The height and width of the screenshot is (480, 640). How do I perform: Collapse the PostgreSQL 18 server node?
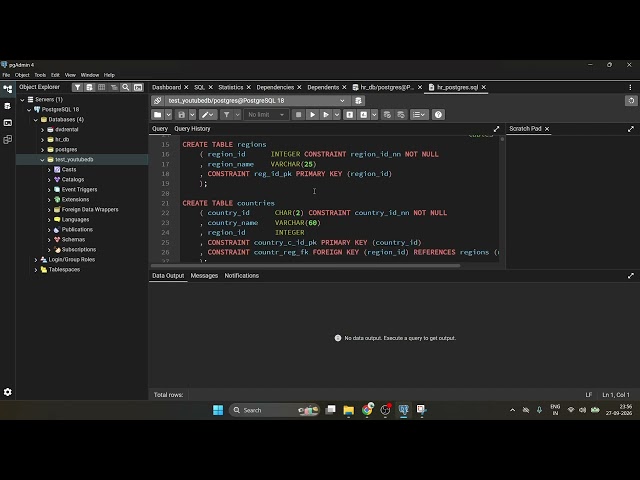pos(29,110)
